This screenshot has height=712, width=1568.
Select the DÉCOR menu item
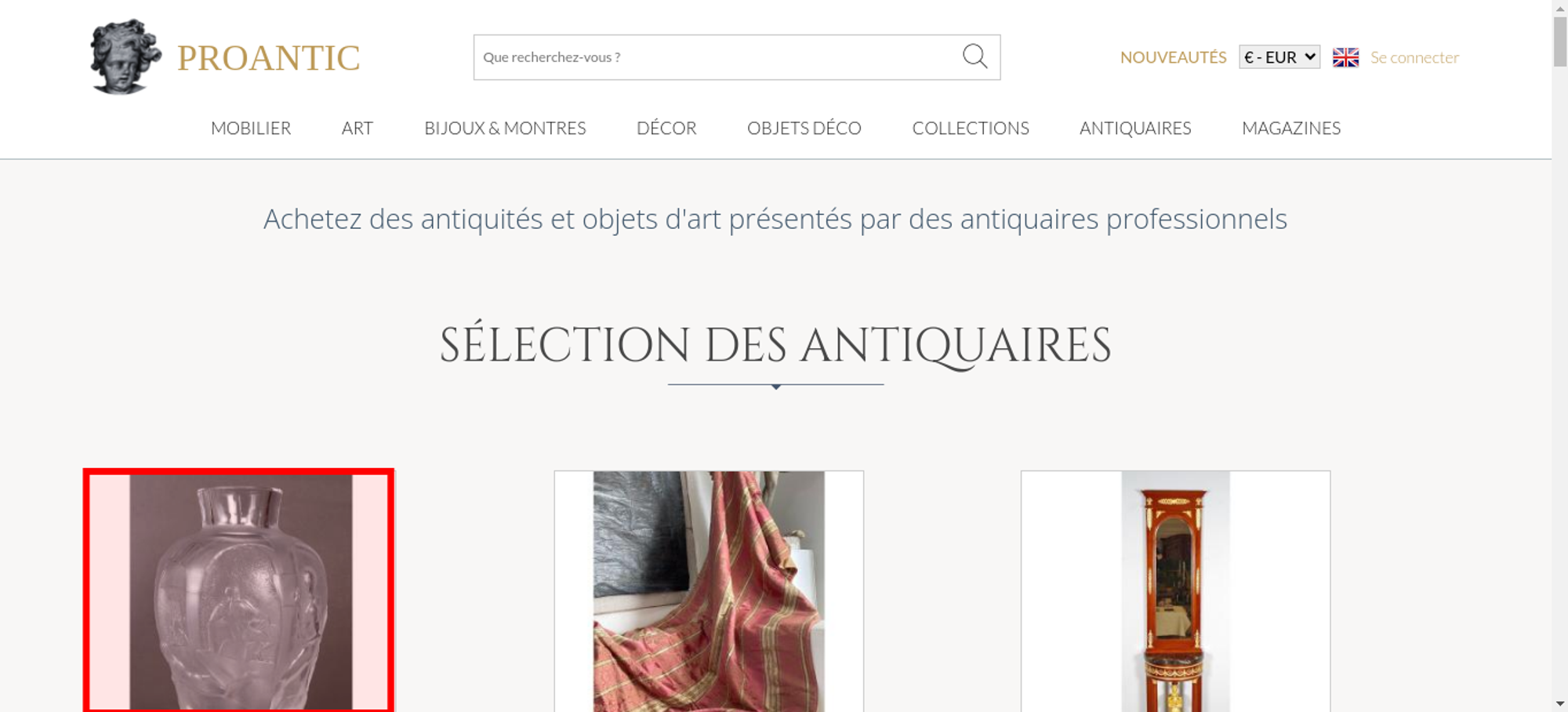[x=666, y=128]
